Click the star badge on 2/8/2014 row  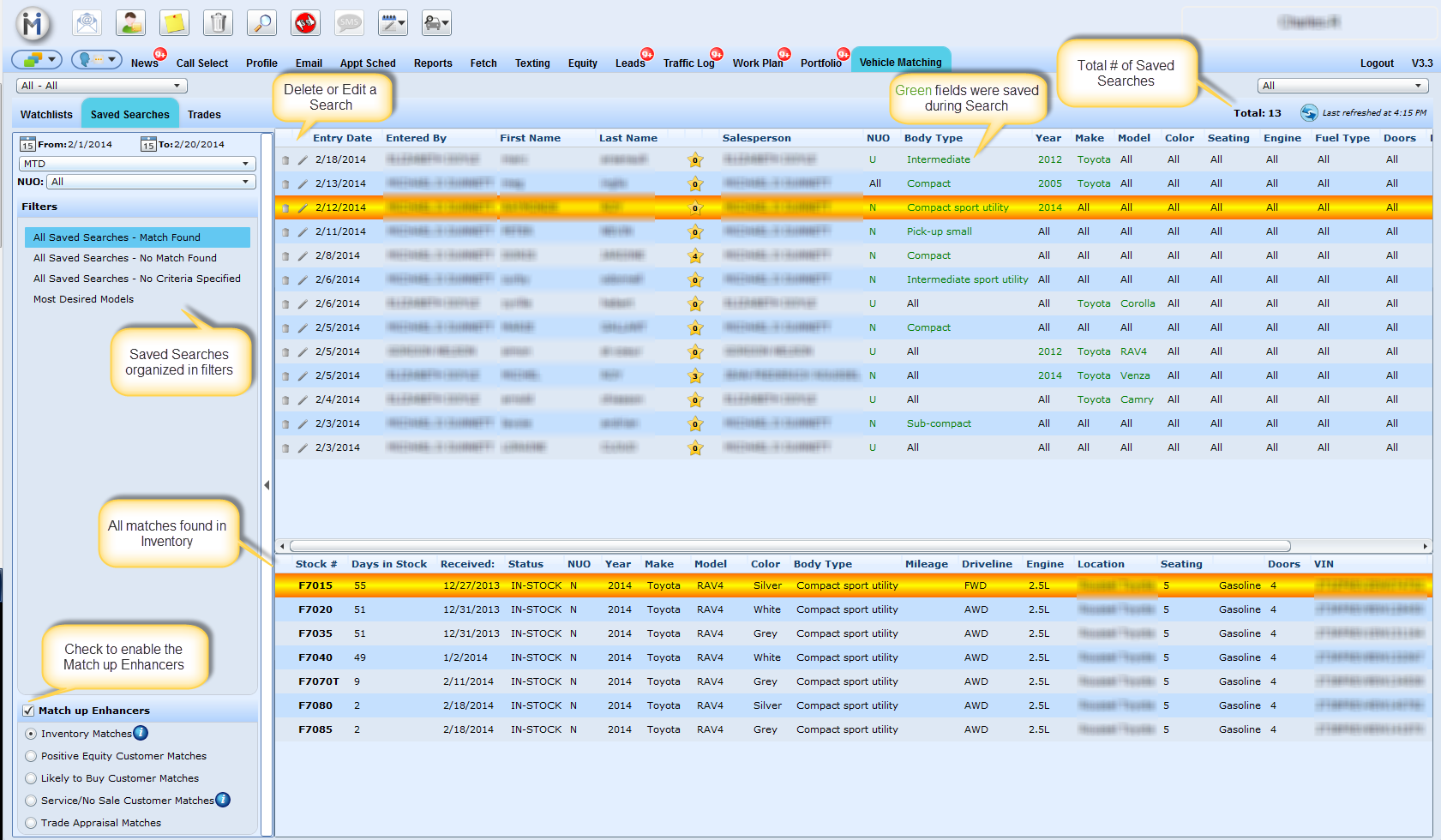click(696, 256)
